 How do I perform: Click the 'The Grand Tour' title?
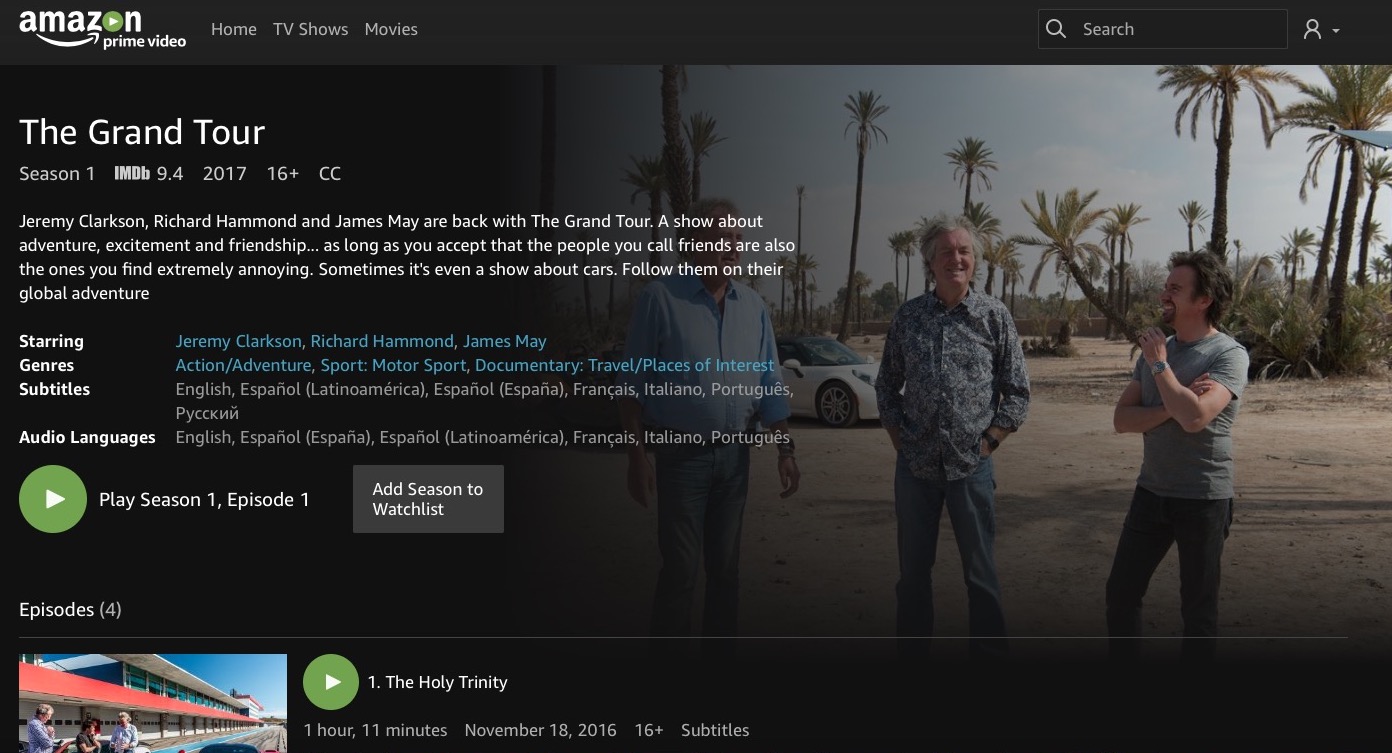point(142,132)
